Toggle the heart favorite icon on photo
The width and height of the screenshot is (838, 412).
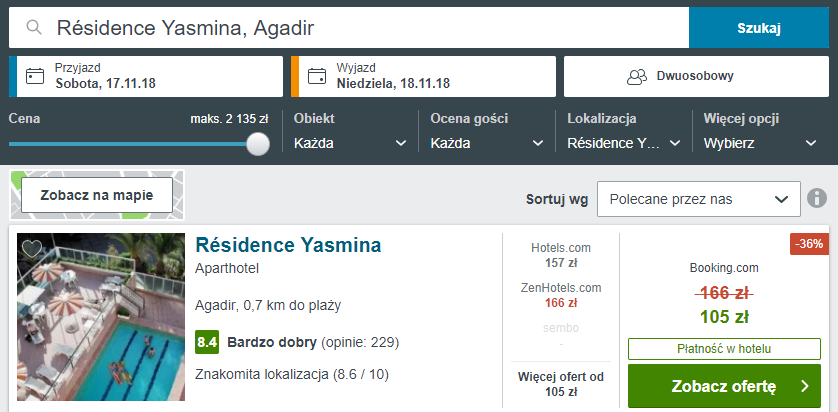point(32,248)
